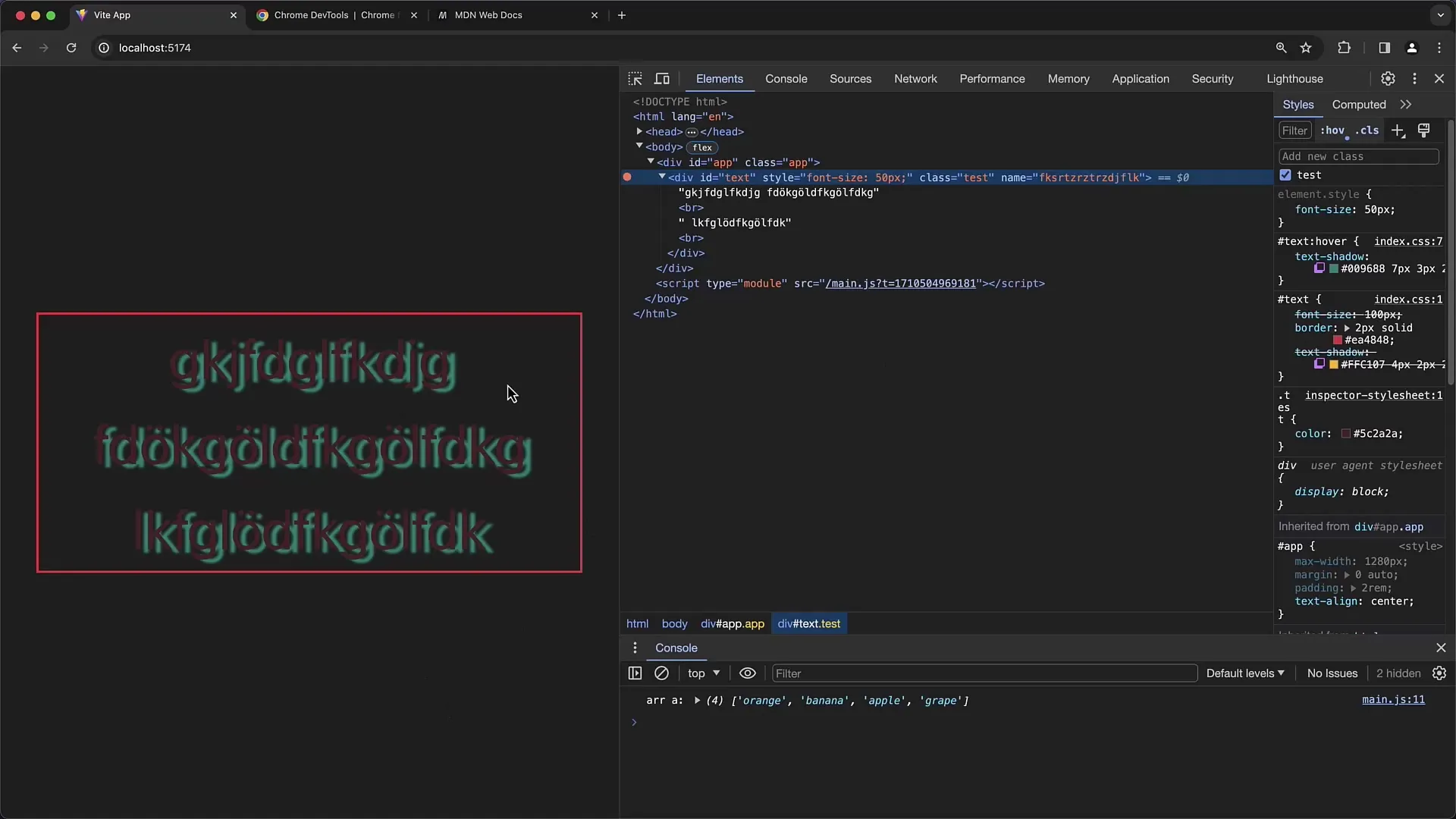1456x819 pixels.
Task: Click the filter funnel icon in Styles
Action: 1294,130
